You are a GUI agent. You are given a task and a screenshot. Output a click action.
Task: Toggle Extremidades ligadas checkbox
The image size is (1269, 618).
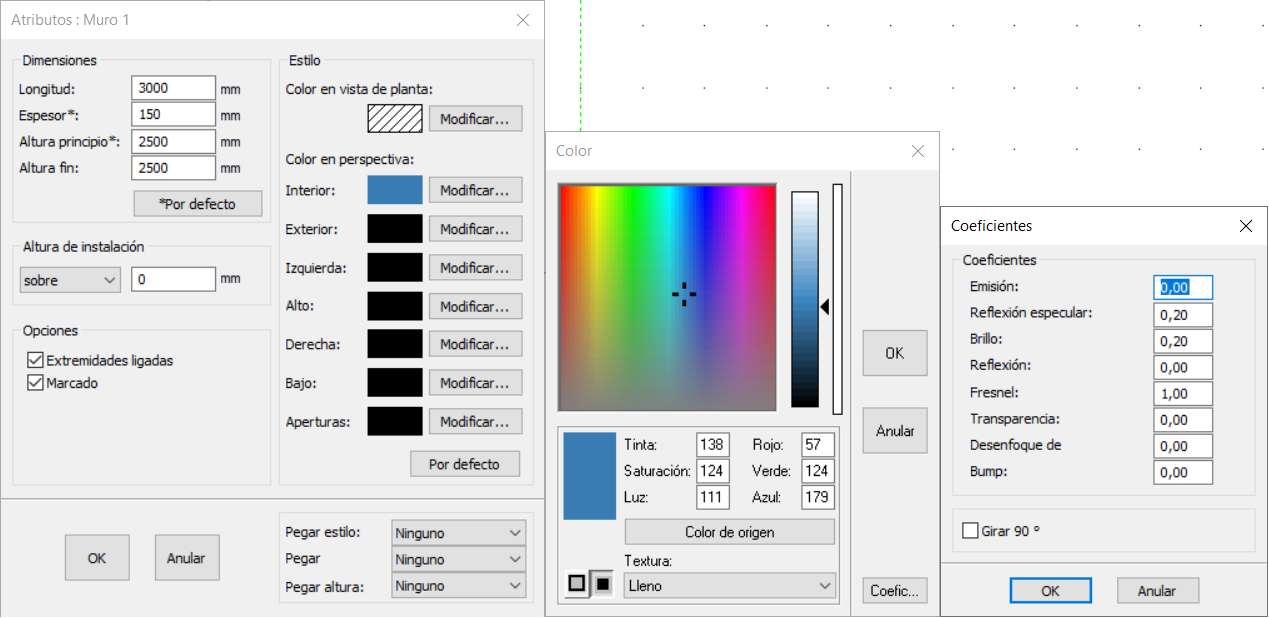(36, 360)
